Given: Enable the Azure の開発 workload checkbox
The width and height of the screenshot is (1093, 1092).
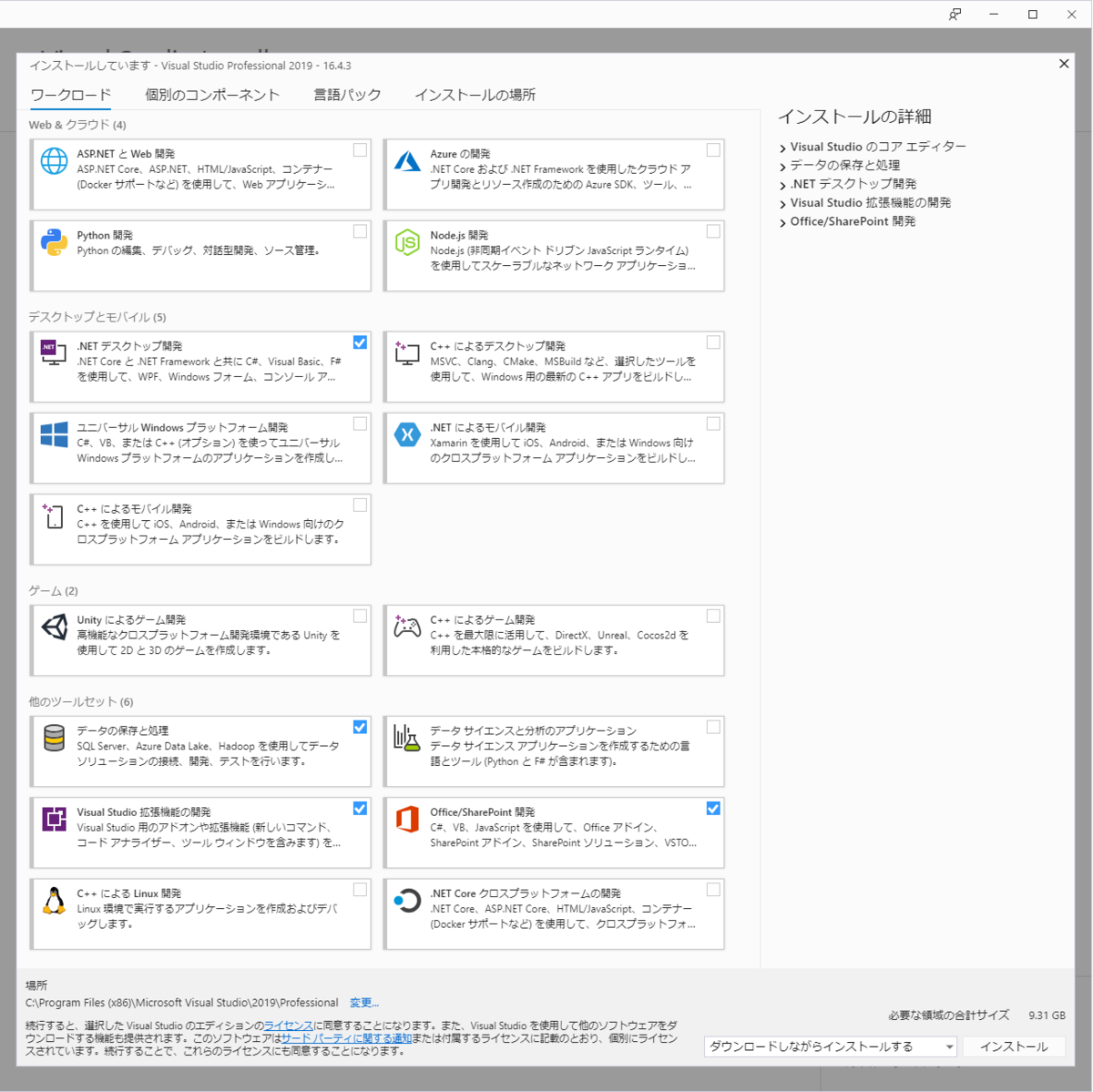Looking at the screenshot, I should (x=713, y=150).
